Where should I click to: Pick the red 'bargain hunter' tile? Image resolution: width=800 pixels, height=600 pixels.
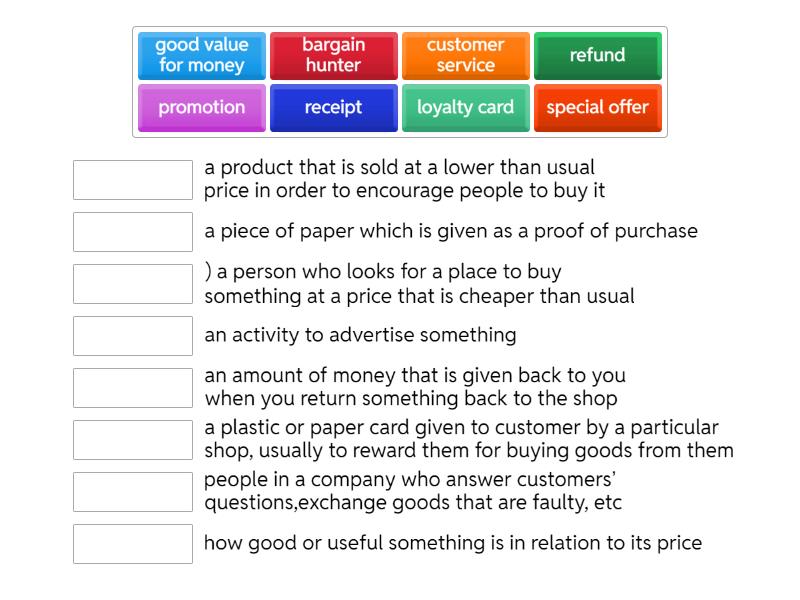333,56
